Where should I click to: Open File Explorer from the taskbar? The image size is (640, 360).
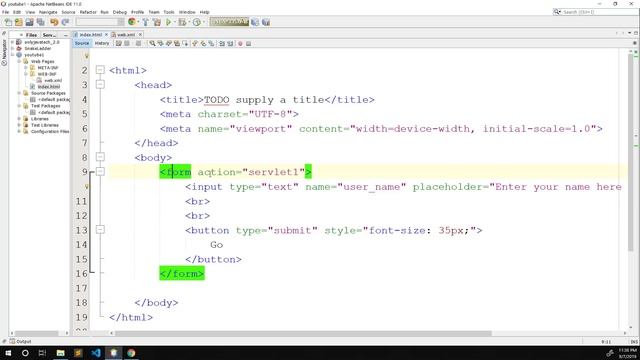pyautogui.click(x=60, y=353)
